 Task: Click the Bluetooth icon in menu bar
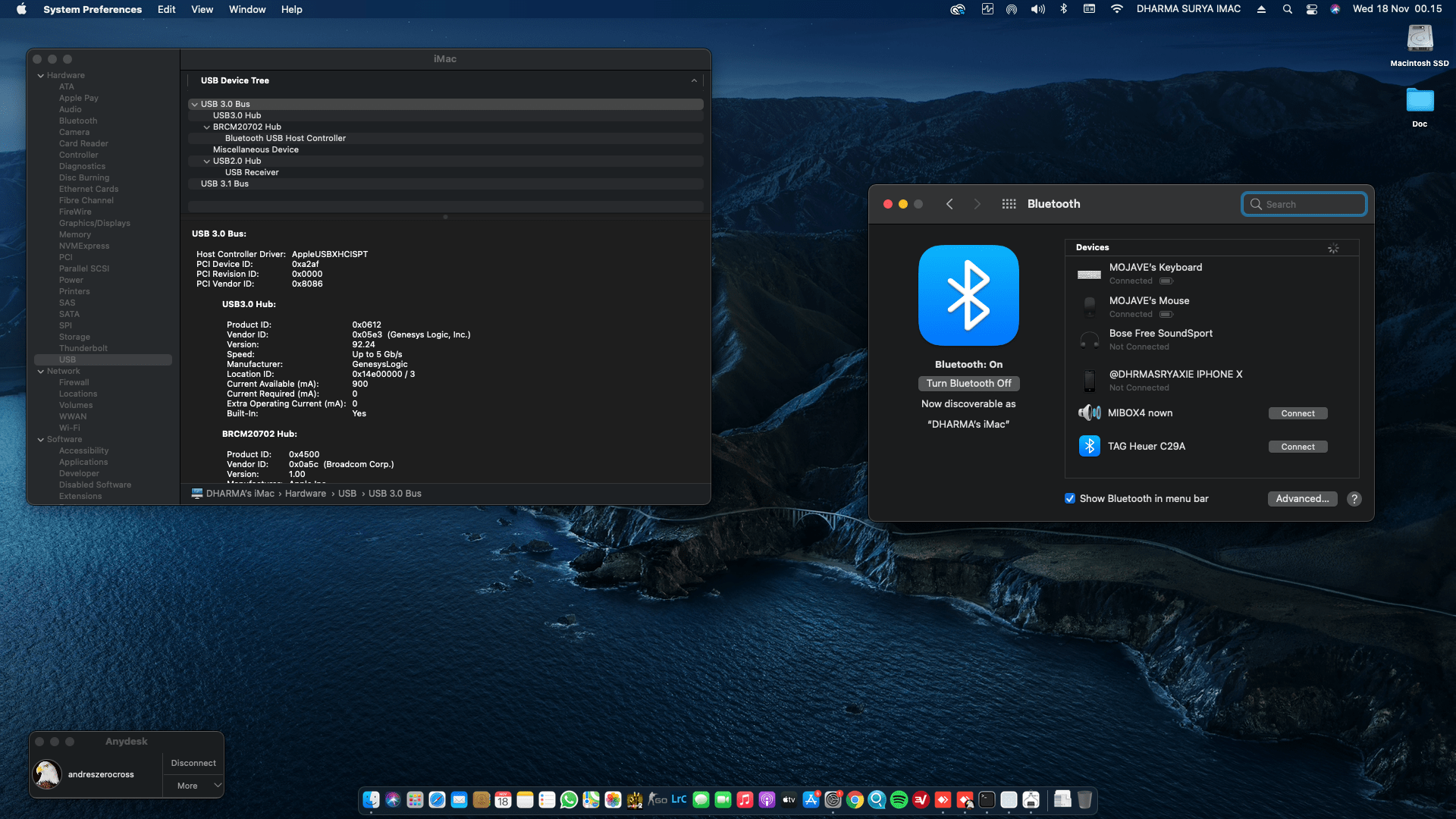[1063, 9]
